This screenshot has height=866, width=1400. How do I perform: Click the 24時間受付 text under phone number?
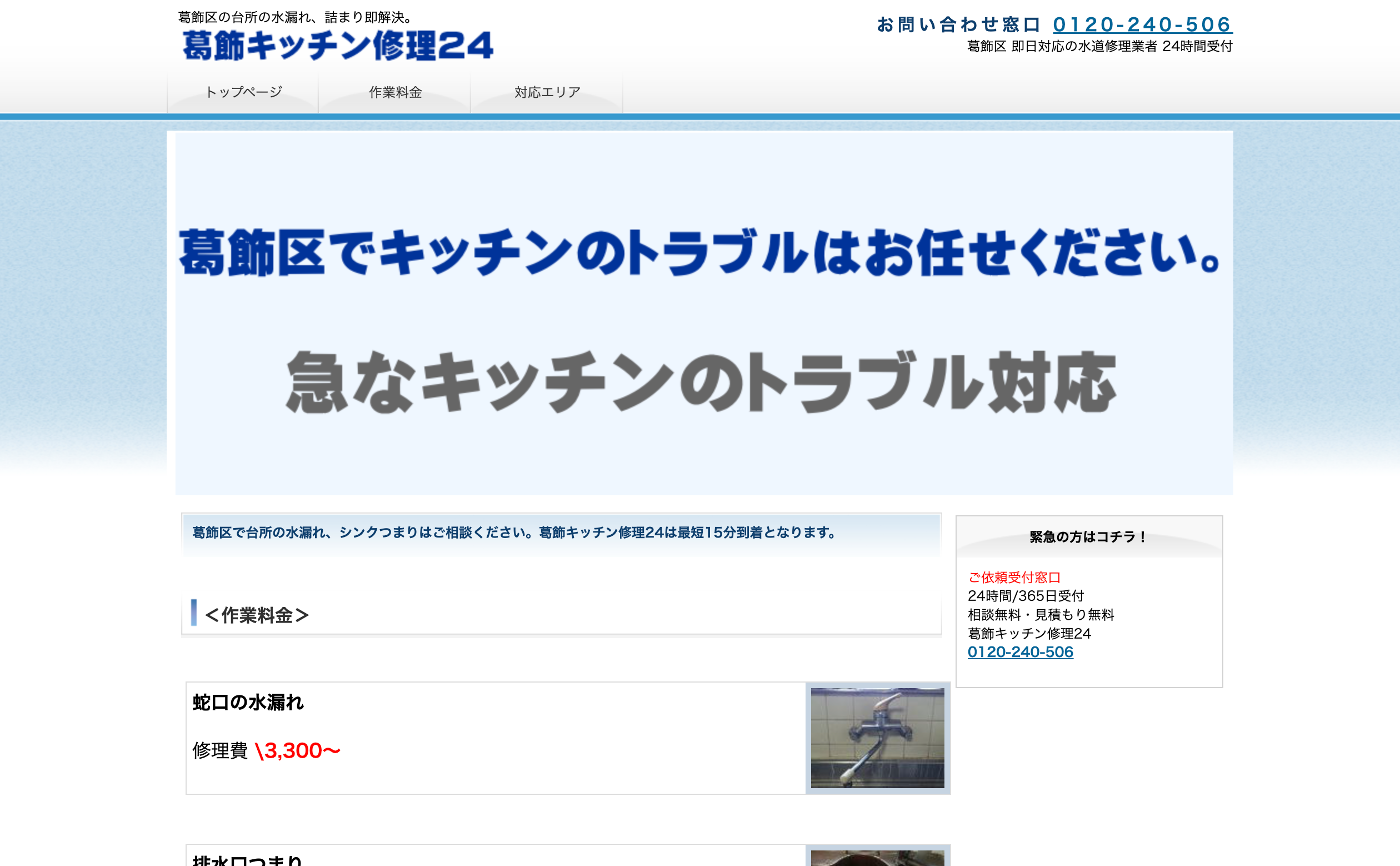(x=1197, y=46)
